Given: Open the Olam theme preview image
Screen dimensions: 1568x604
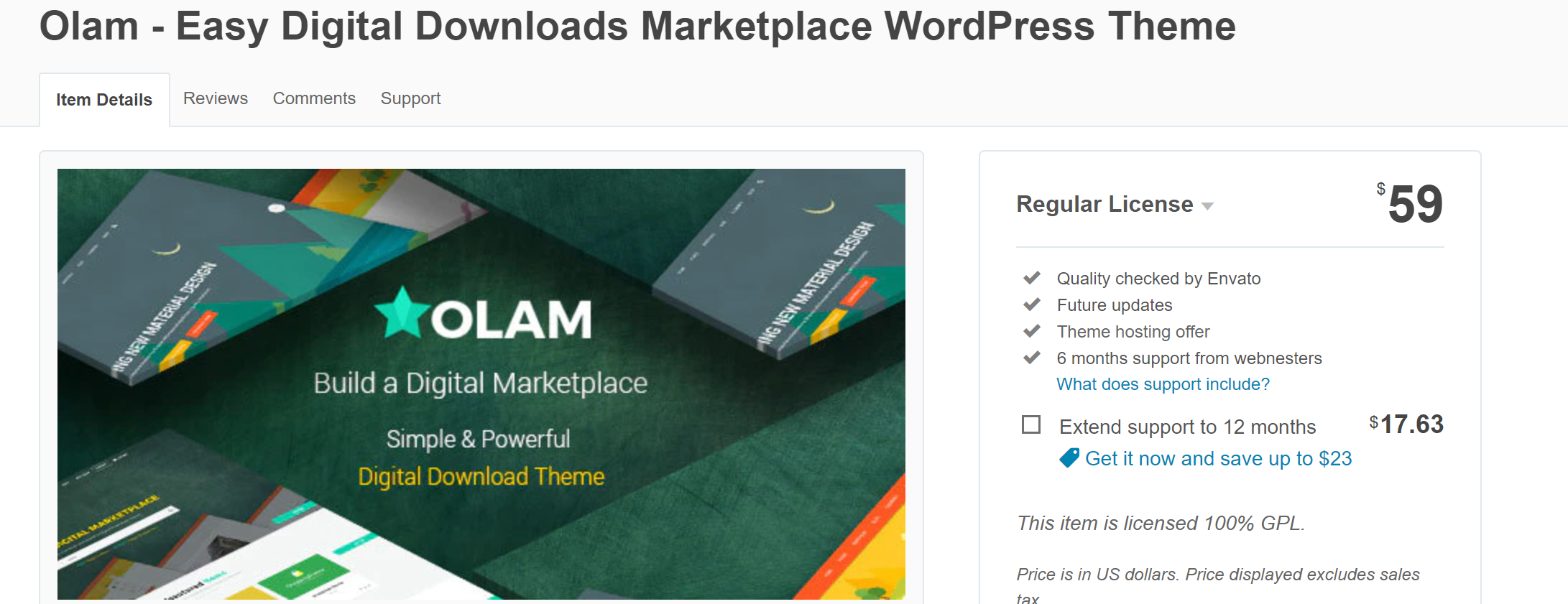Looking at the screenshot, I should point(481,384).
